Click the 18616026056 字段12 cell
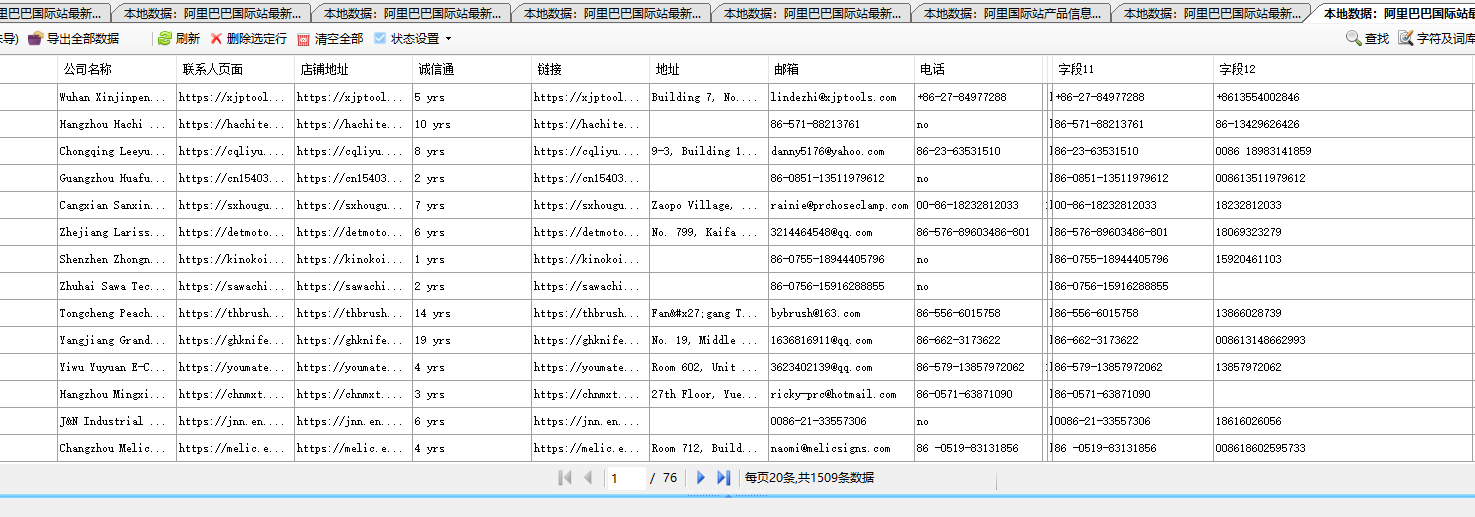 click(1343, 422)
